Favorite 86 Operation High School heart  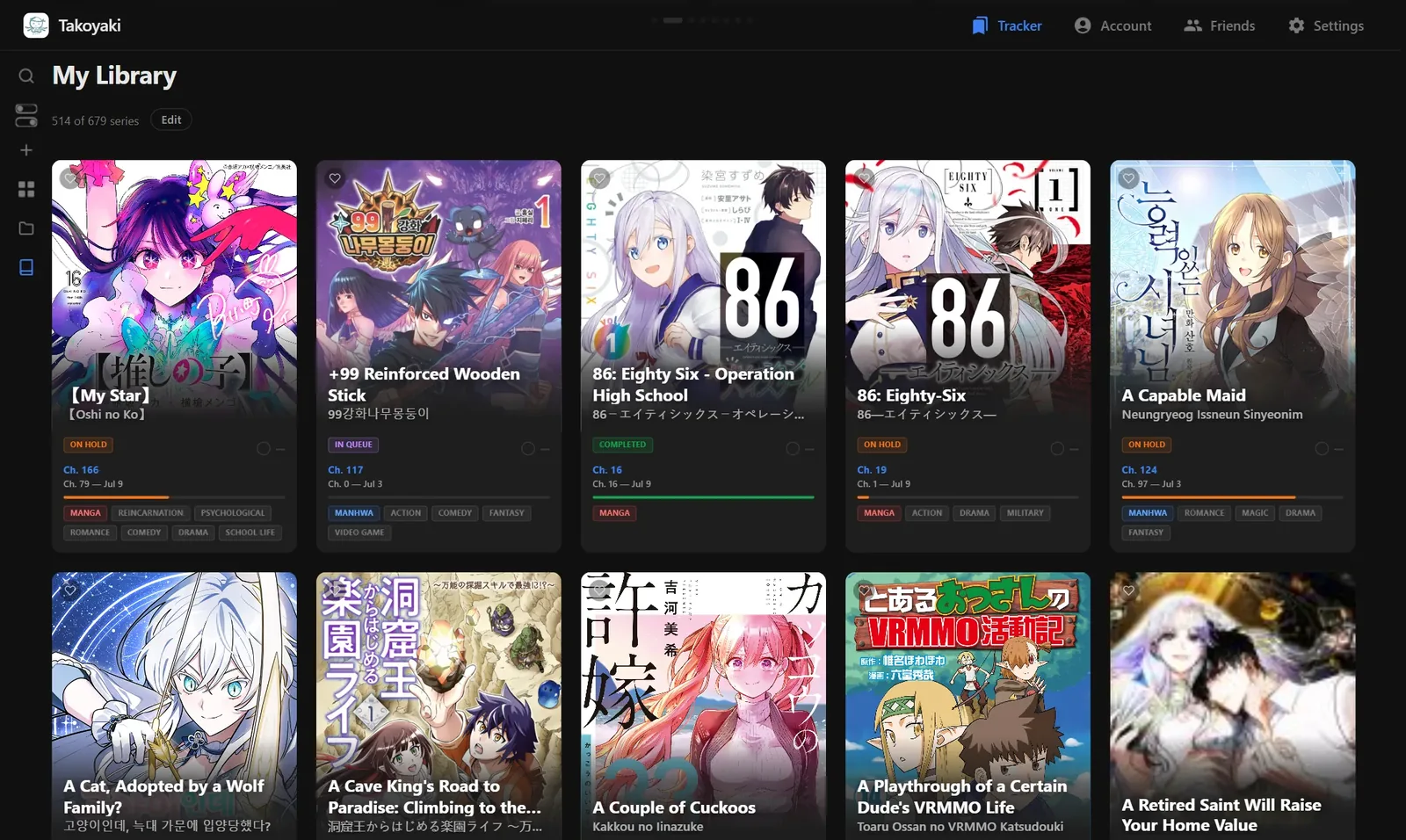coord(599,178)
